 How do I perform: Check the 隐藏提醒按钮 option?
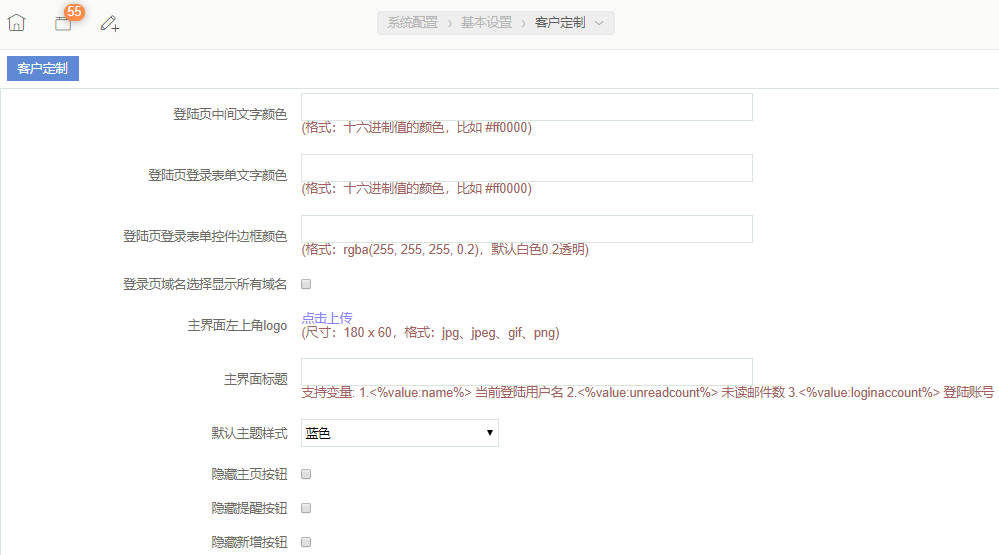[306, 508]
